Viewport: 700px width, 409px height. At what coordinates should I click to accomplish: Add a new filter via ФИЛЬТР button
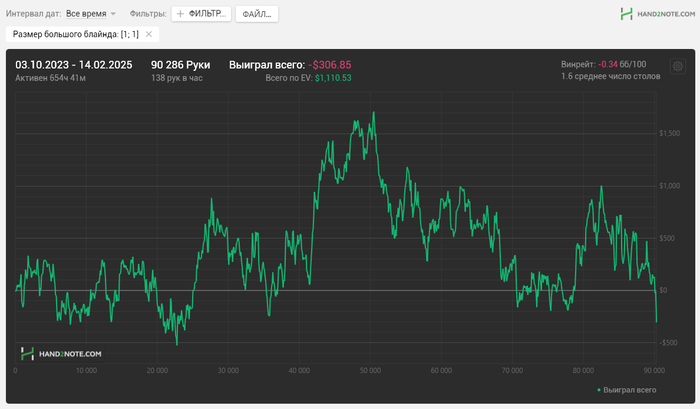[x=201, y=14]
